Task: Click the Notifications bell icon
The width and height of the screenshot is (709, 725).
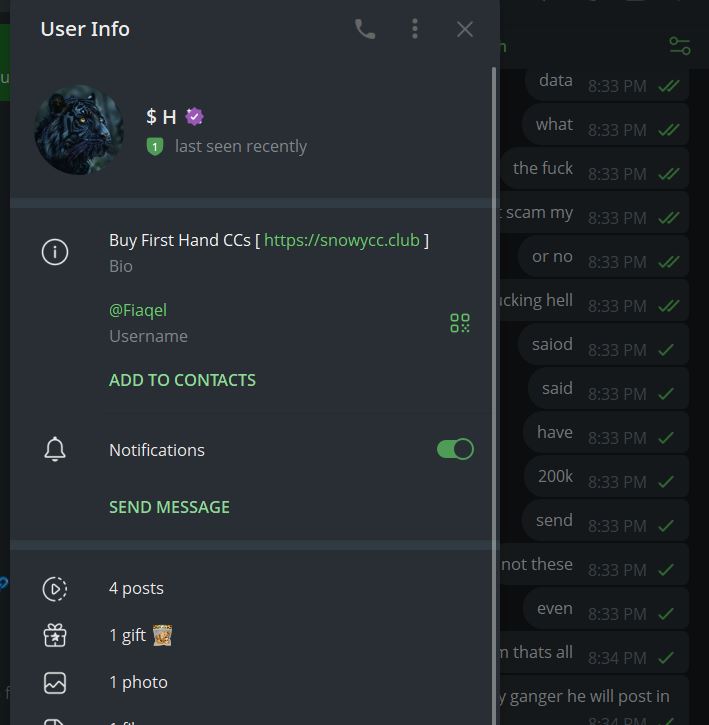Action: pyautogui.click(x=55, y=450)
